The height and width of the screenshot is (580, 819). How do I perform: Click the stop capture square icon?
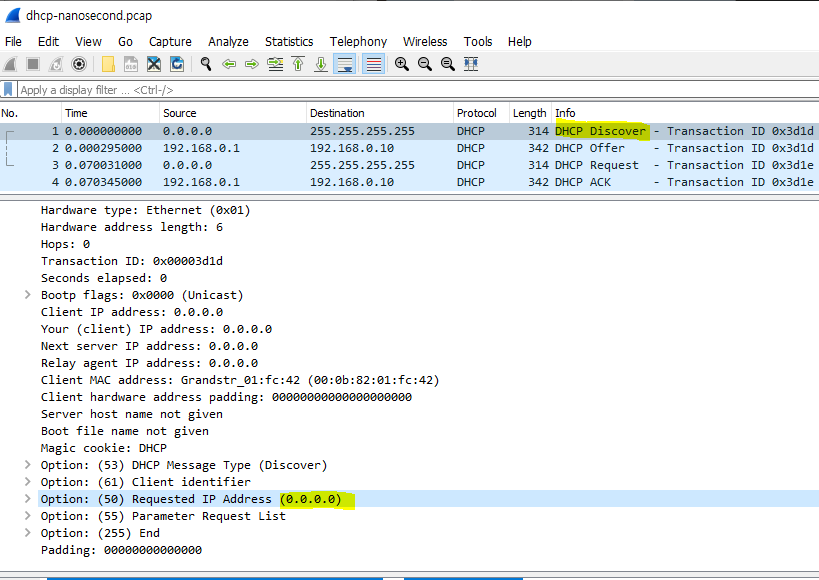33,64
